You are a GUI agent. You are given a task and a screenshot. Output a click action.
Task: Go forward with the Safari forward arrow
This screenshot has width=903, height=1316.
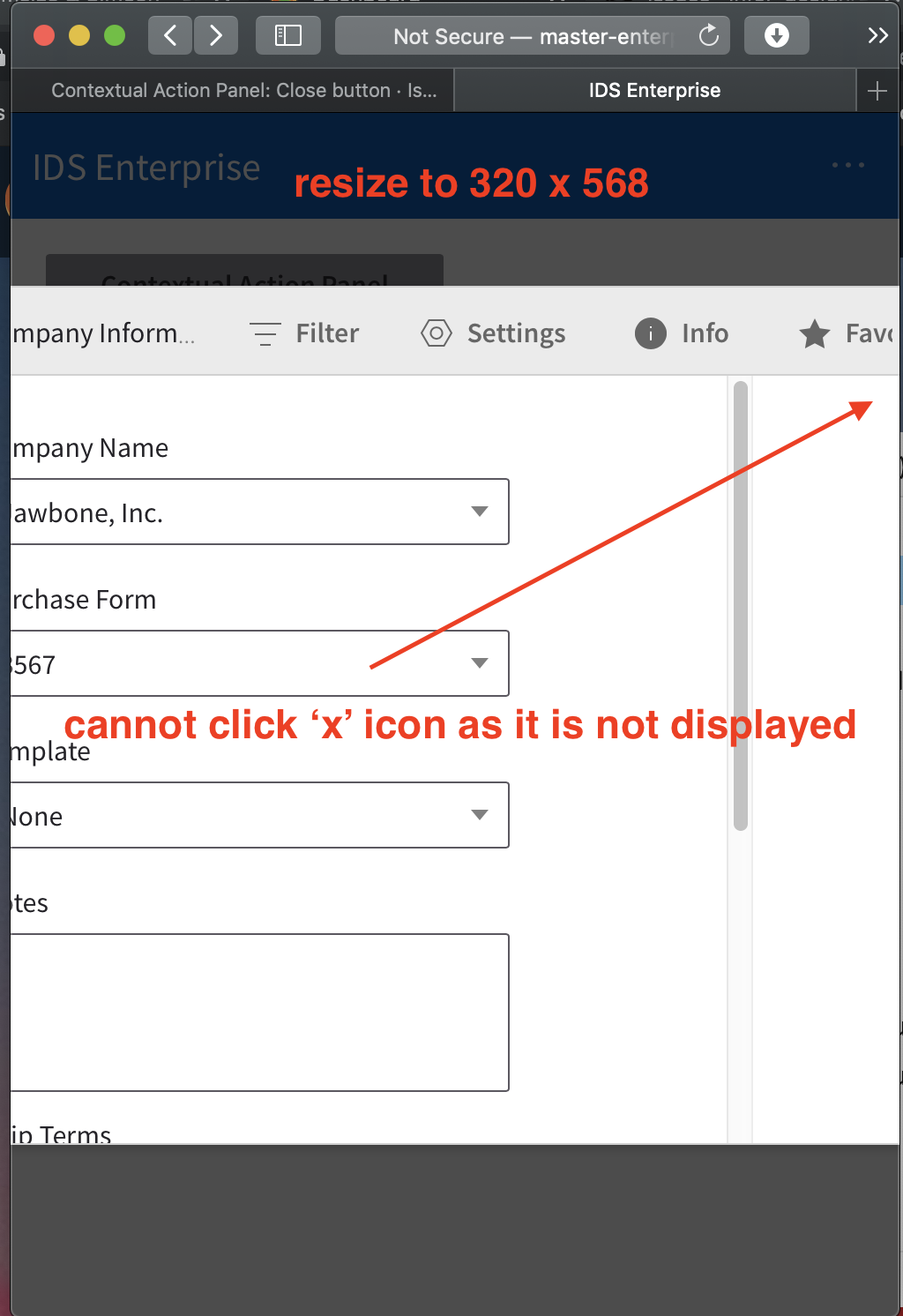tap(216, 35)
